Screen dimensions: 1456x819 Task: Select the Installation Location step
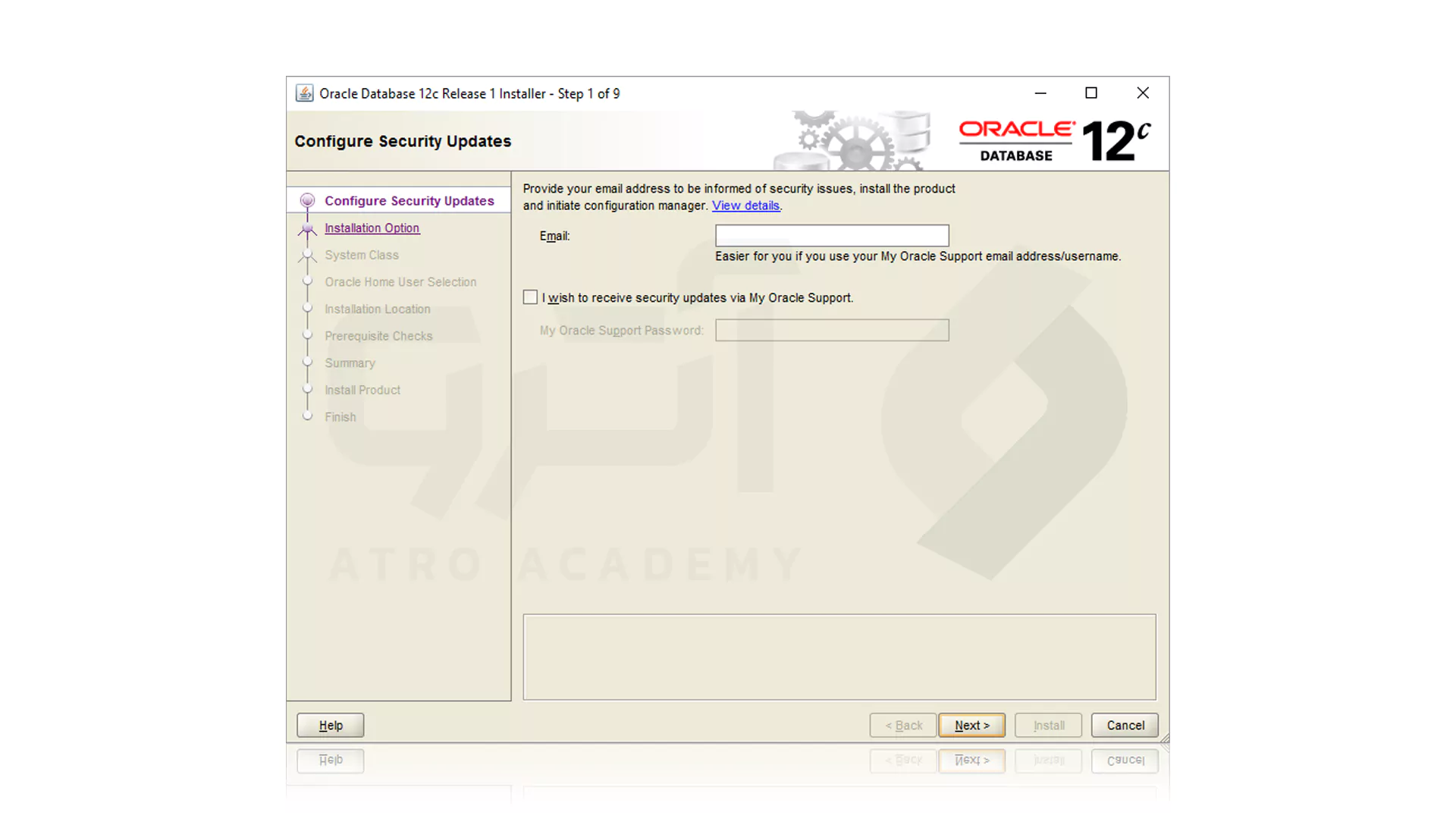pyautogui.click(x=377, y=309)
